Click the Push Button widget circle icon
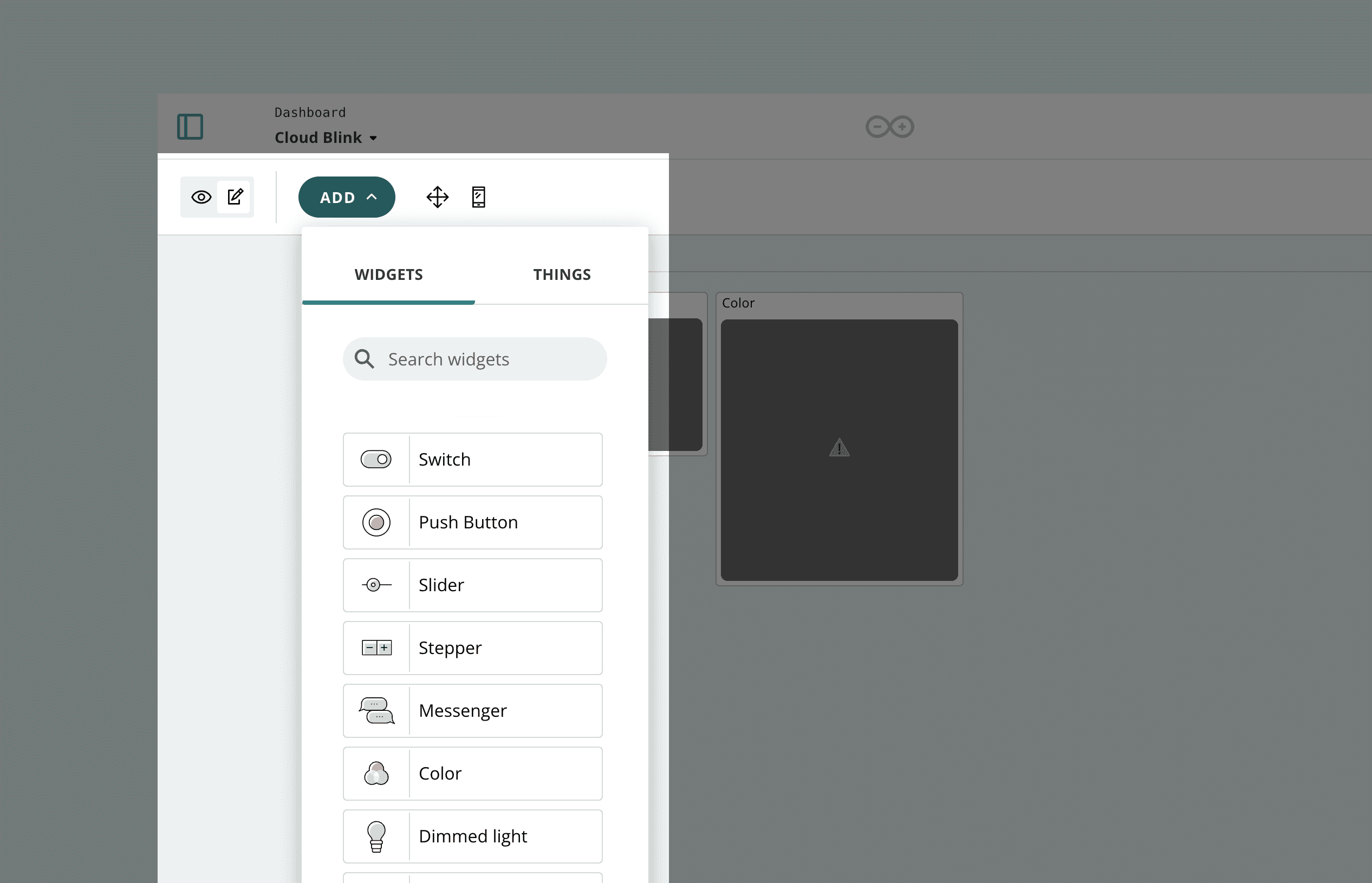 tap(376, 522)
